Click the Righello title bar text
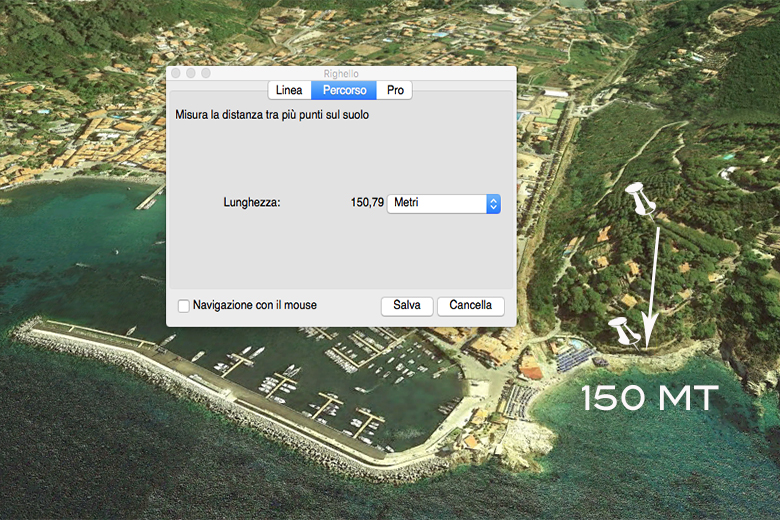 tap(341, 73)
